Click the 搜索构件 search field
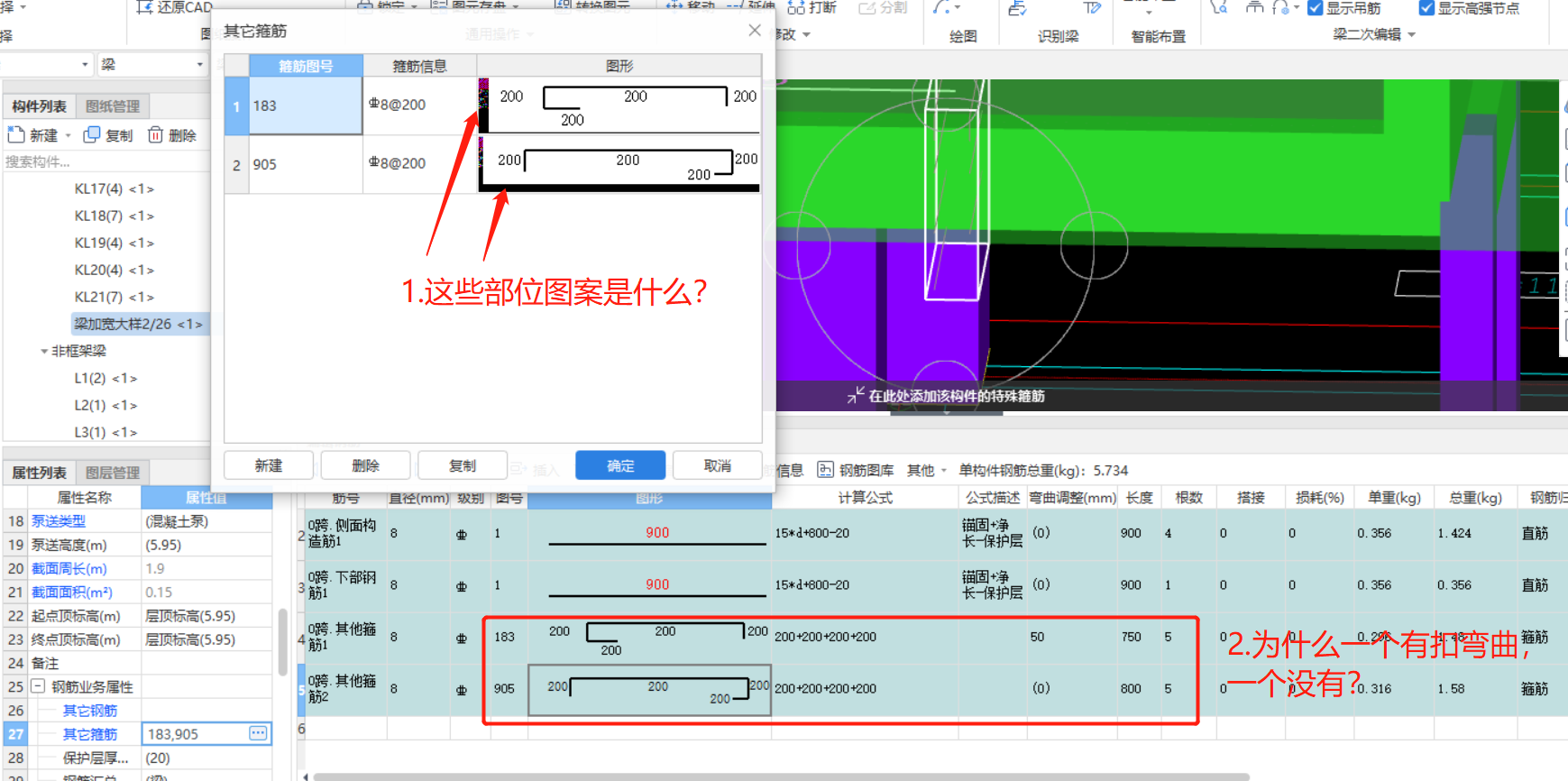Image resolution: width=1568 pixels, height=781 pixels. click(x=106, y=162)
